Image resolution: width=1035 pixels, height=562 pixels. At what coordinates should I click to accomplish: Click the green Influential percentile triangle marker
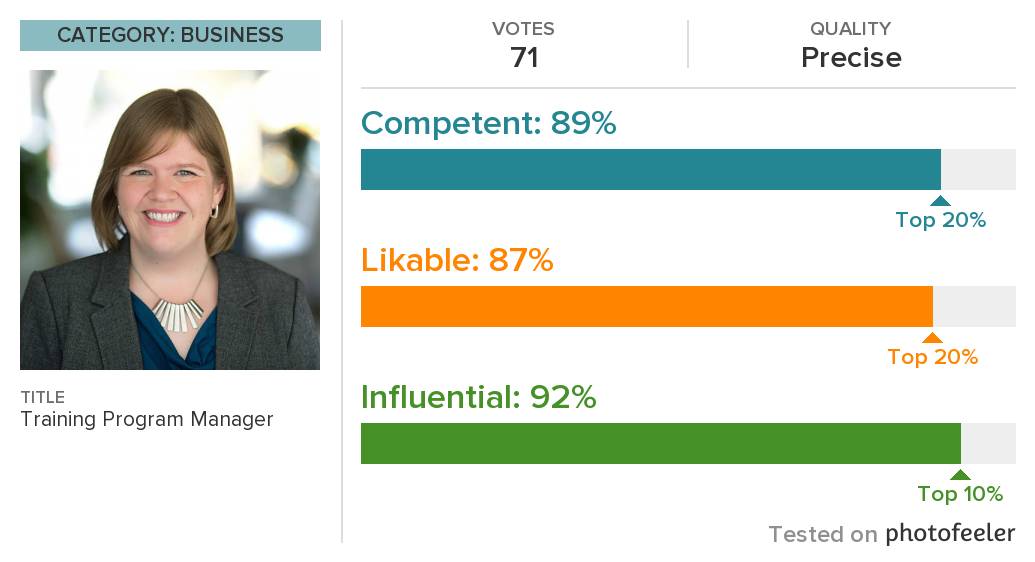click(x=960, y=474)
